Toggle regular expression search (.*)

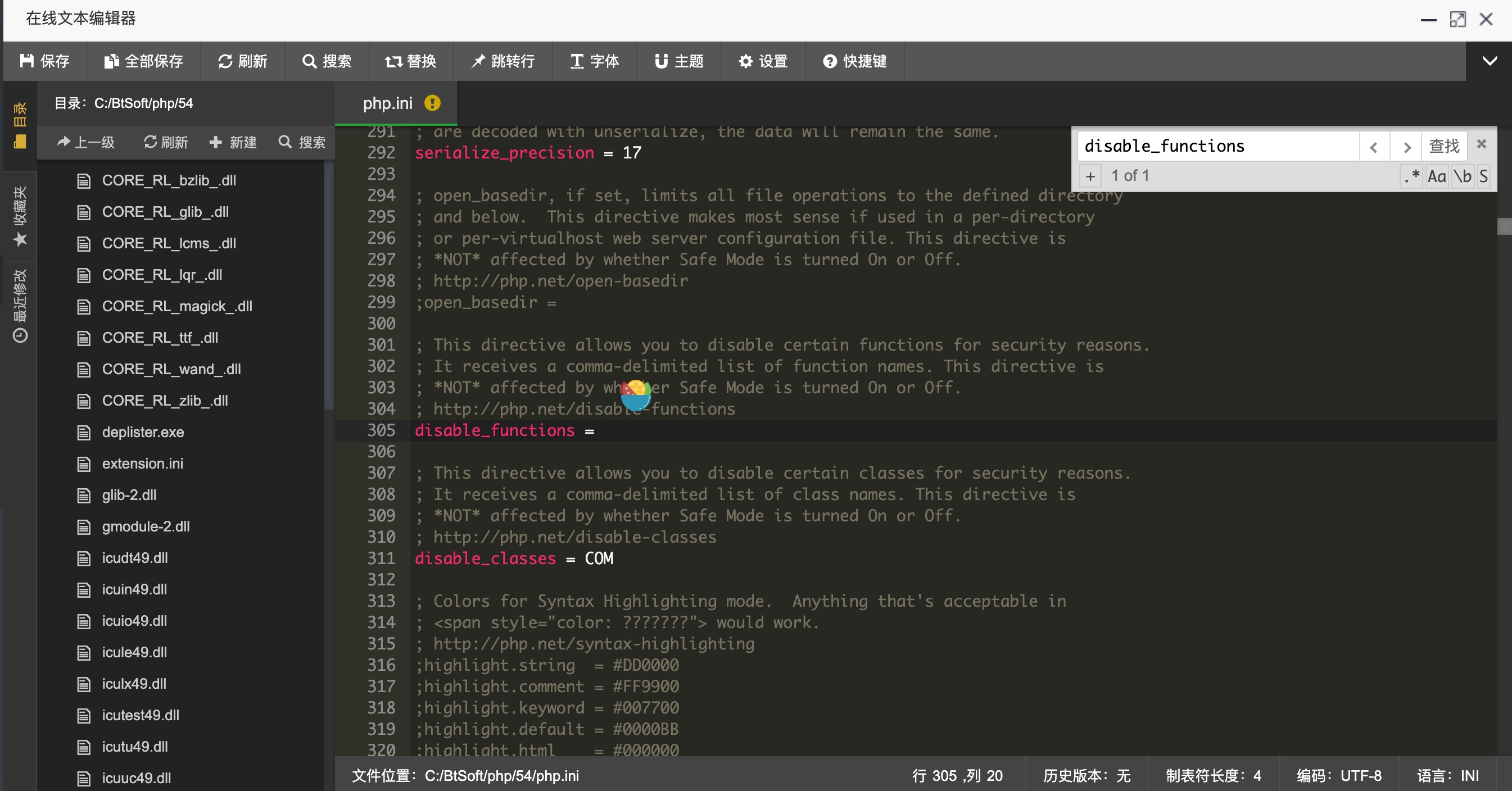[x=1411, y=176]
